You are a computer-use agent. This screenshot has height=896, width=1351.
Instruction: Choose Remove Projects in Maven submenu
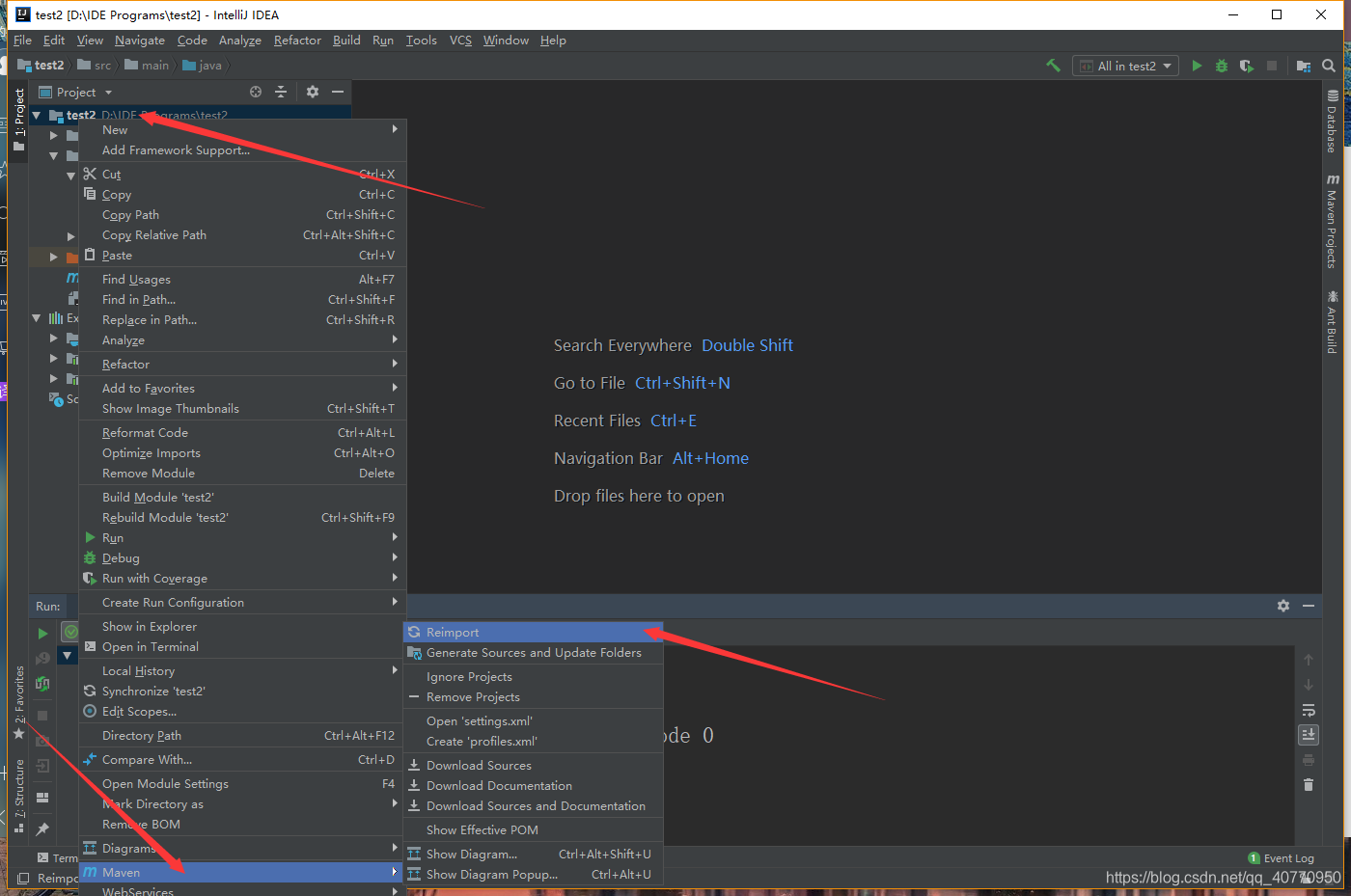533,697
